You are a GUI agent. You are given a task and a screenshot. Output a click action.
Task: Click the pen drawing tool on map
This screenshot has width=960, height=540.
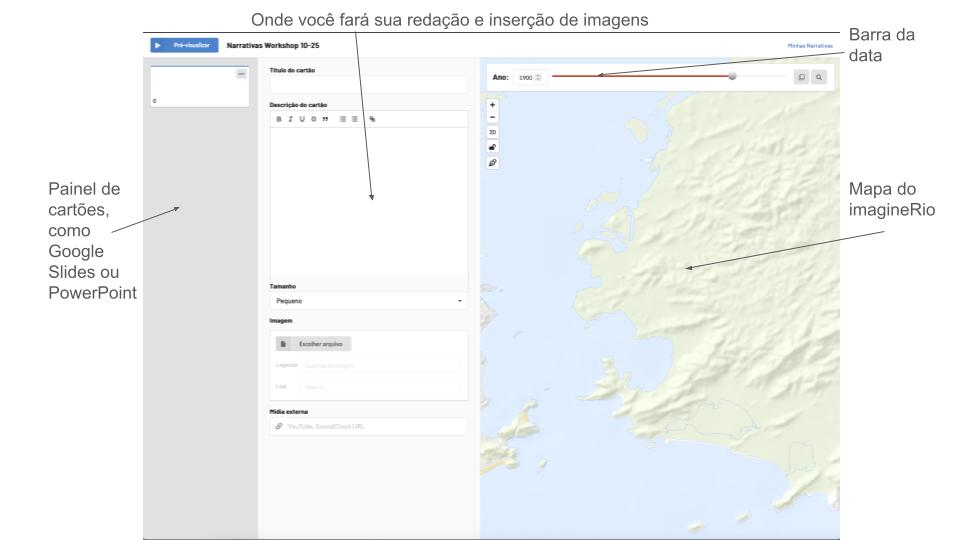[x=492, y=163]
